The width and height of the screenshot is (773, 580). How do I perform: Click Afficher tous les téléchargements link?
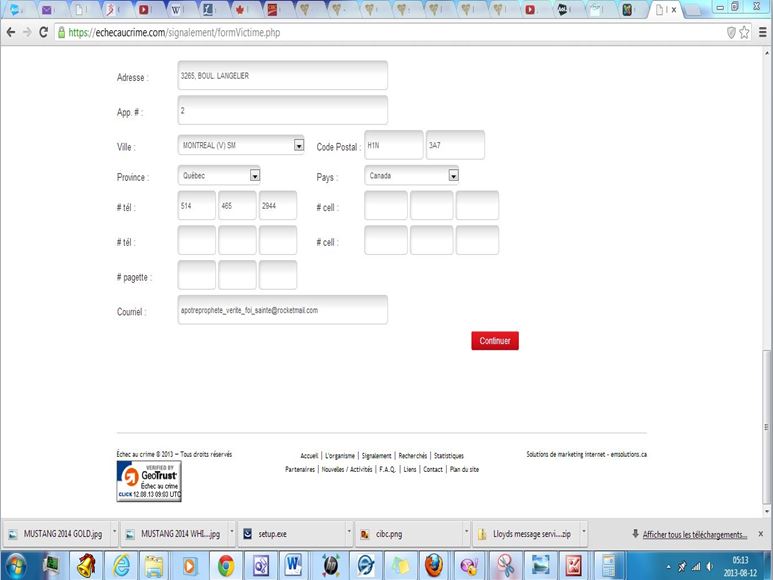pyautogui.click(x=694, y=534)
